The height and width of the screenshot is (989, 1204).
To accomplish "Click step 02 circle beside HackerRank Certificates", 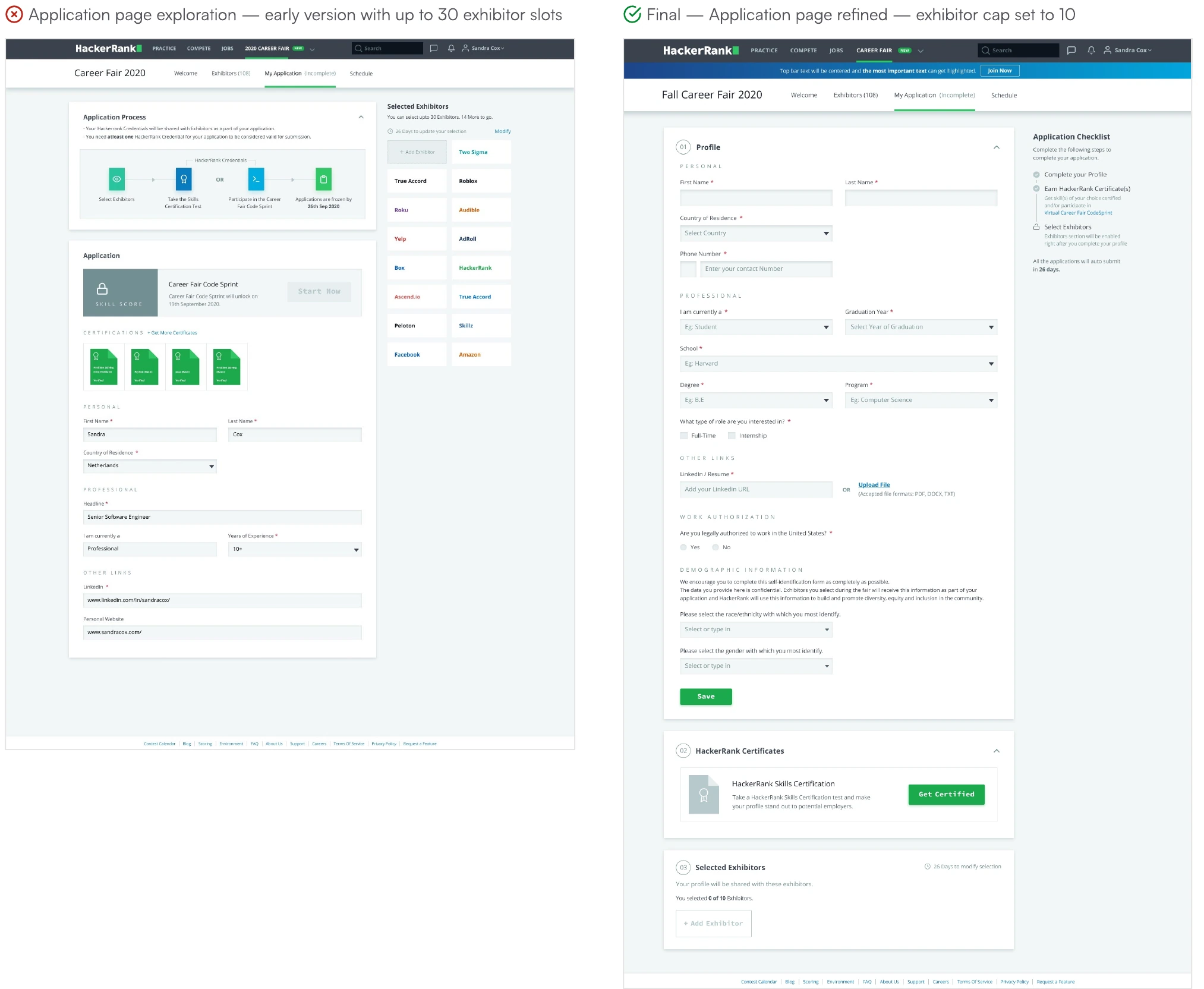I will tap(683, 751).
